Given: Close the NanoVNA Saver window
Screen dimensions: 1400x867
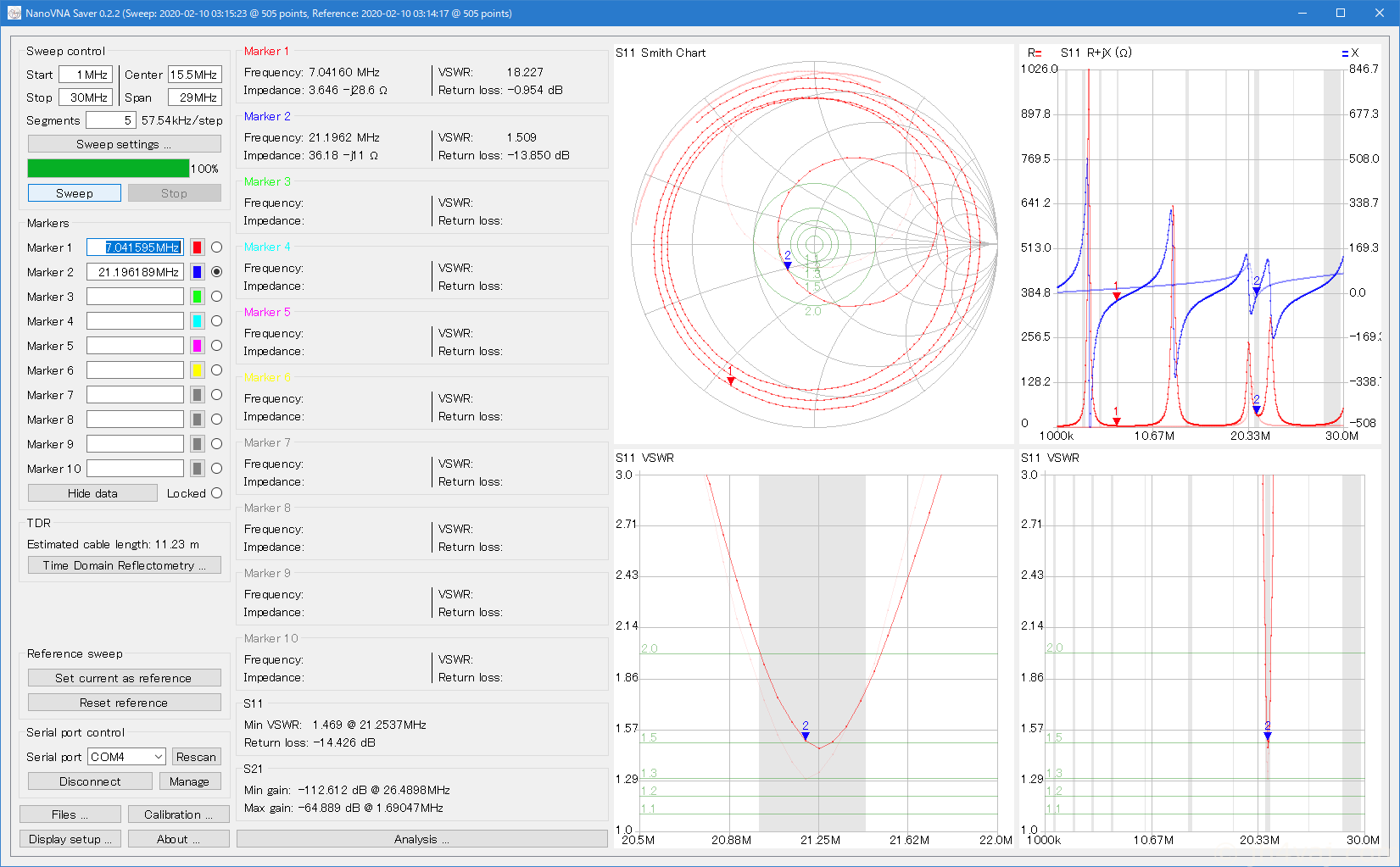Looking at the screenshot, I should pyautogui.click(x=1380, y=13).
